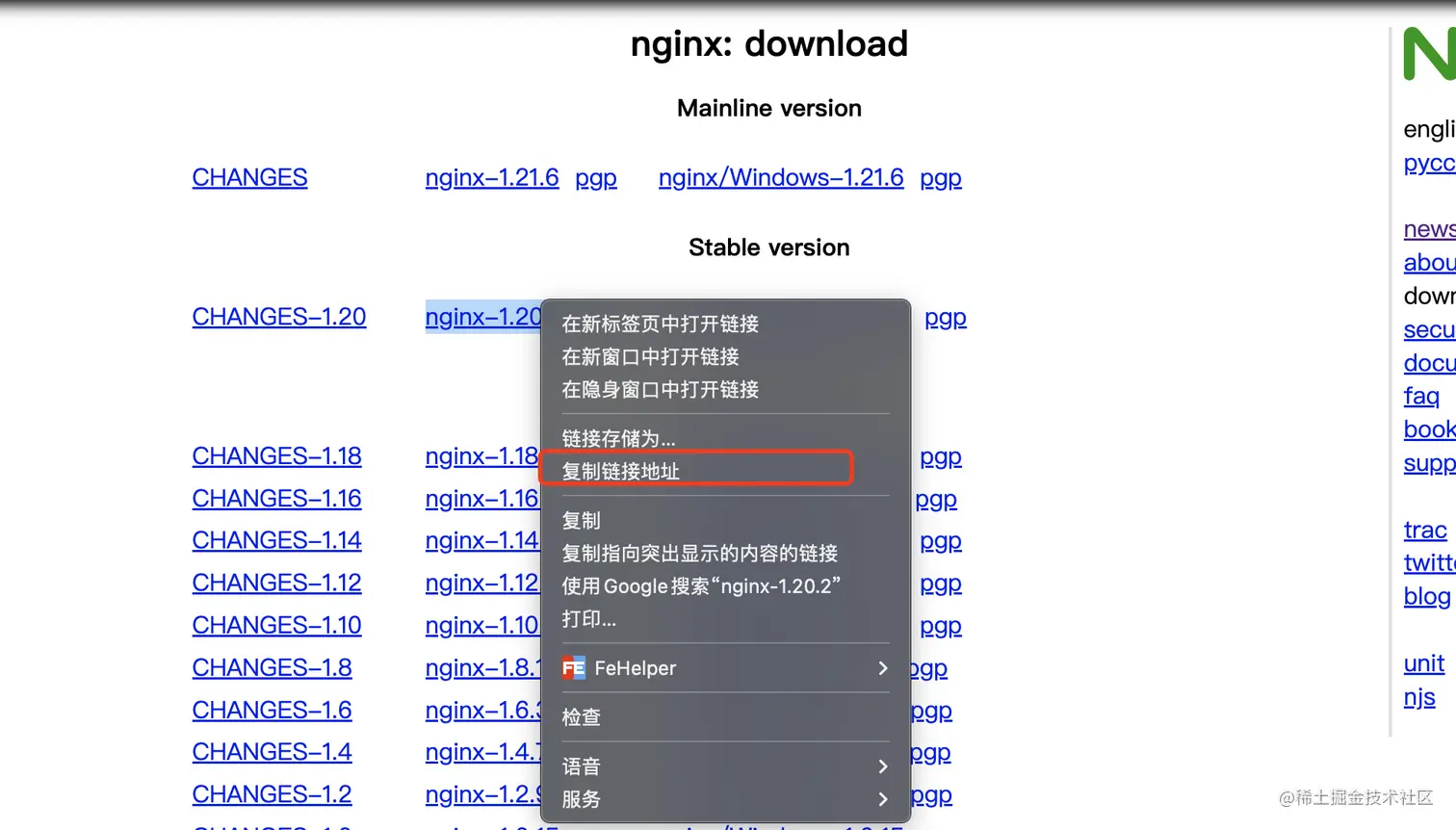Open the blog sidebar link
The height and width of the screenshot is (830, 1456).
pos(1427,597)
